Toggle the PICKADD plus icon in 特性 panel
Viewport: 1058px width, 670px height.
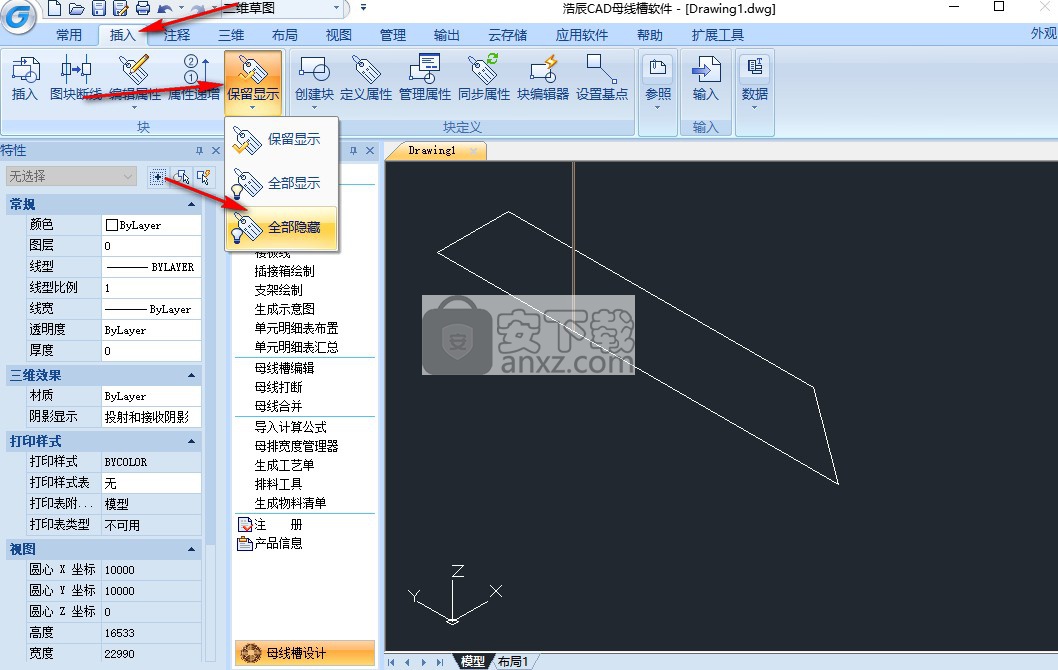click(x=157, y=177)
